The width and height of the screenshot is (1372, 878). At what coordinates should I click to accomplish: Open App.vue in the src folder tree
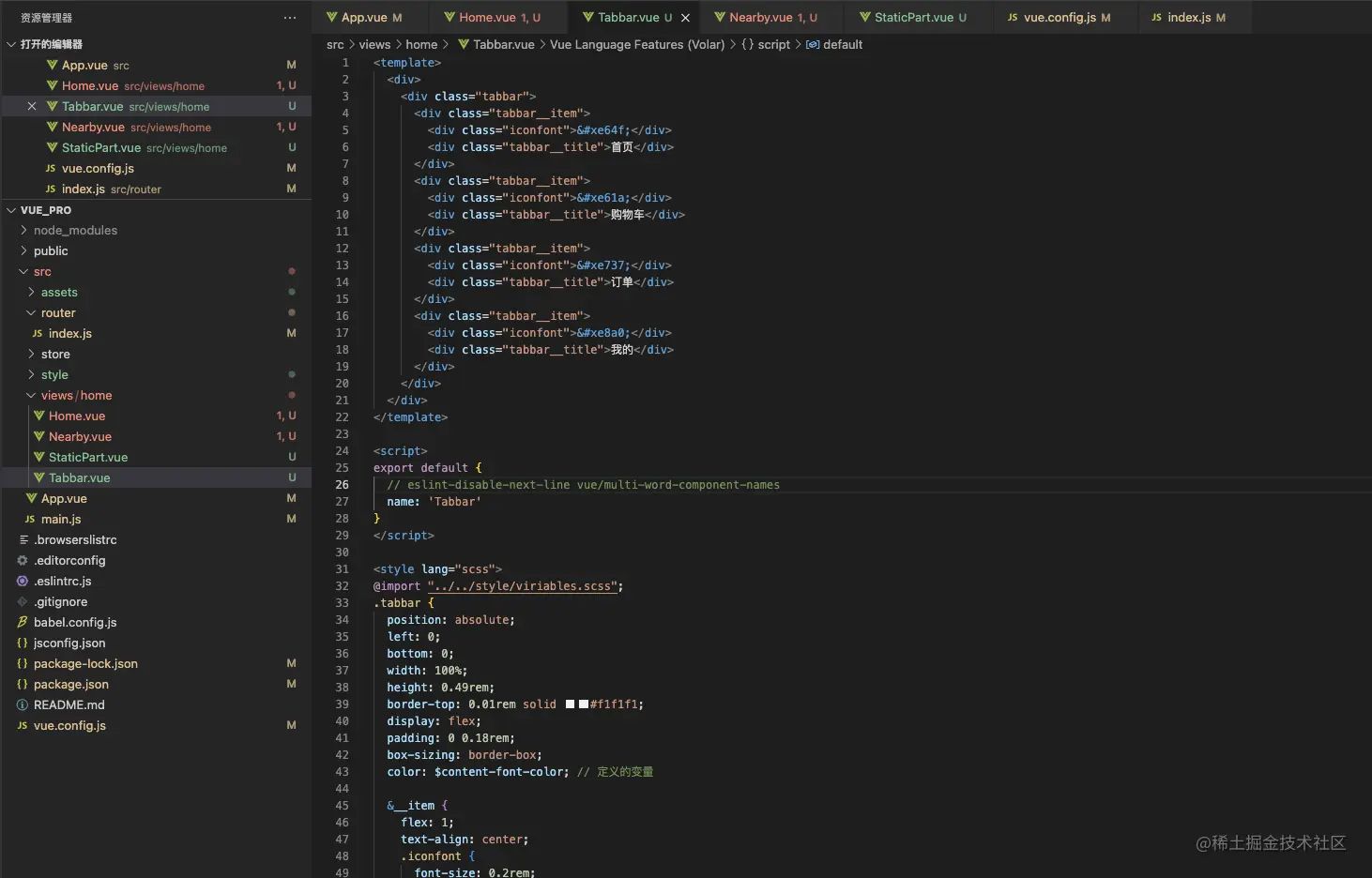click(156, 498)
